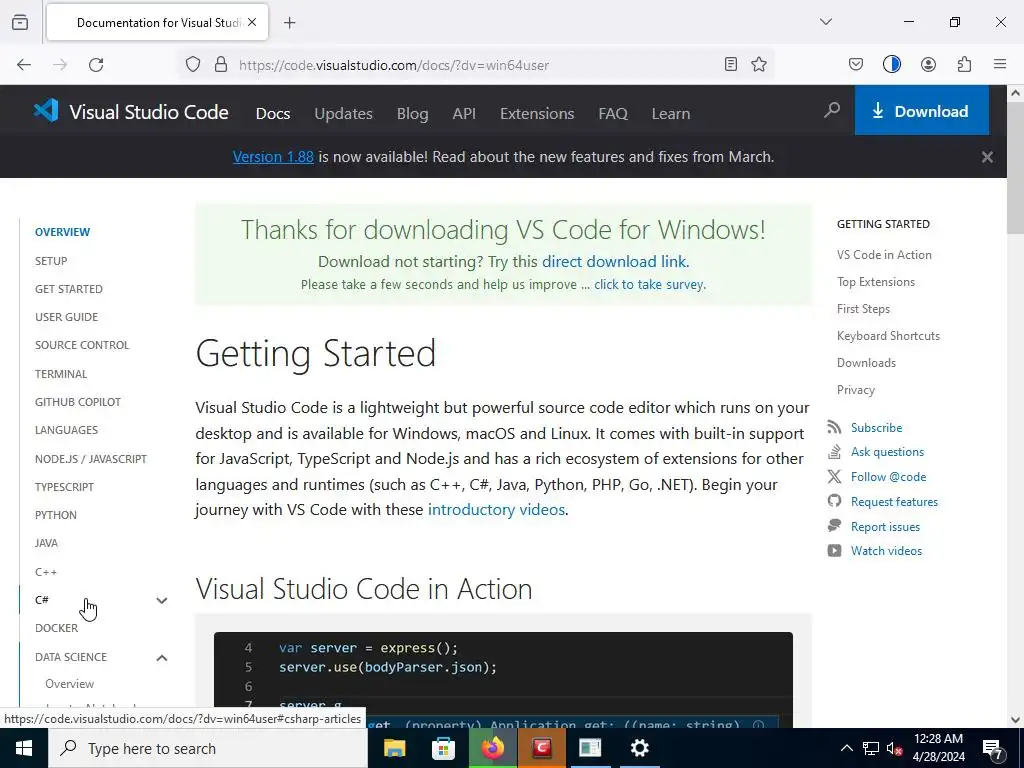
Task: Select Source Control in the left sidebar
Action: pos(82,345)
